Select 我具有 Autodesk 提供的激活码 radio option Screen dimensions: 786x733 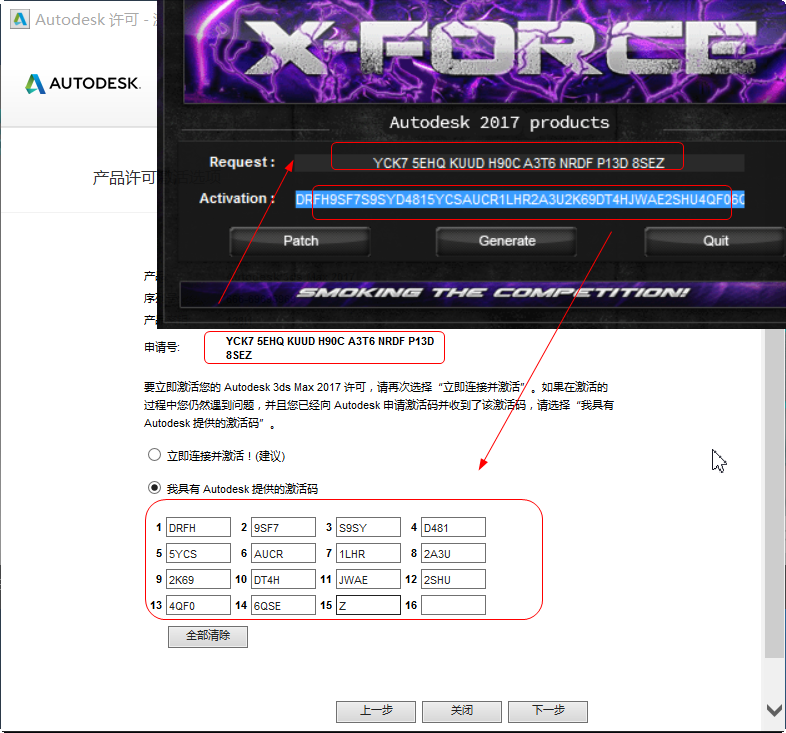(154, 488)
